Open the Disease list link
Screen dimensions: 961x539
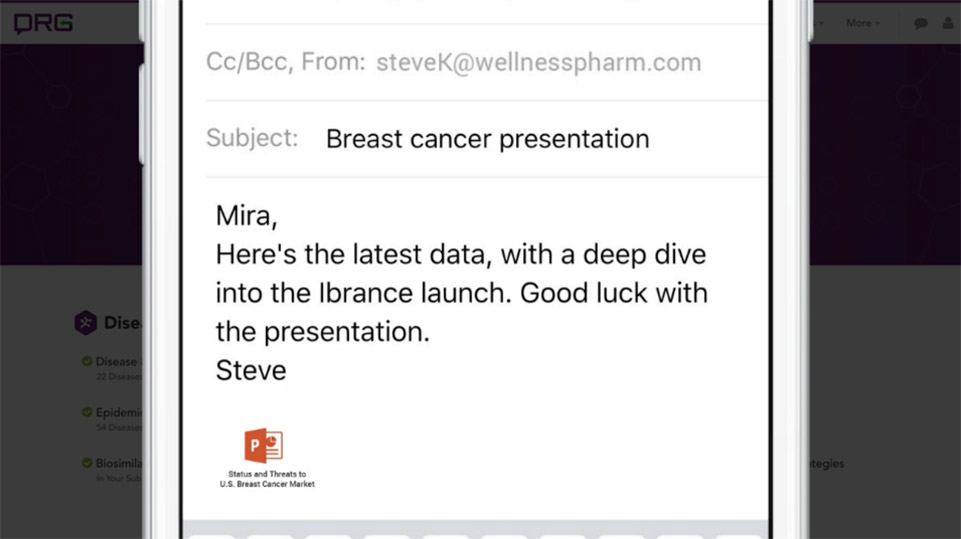click(118, 362)
